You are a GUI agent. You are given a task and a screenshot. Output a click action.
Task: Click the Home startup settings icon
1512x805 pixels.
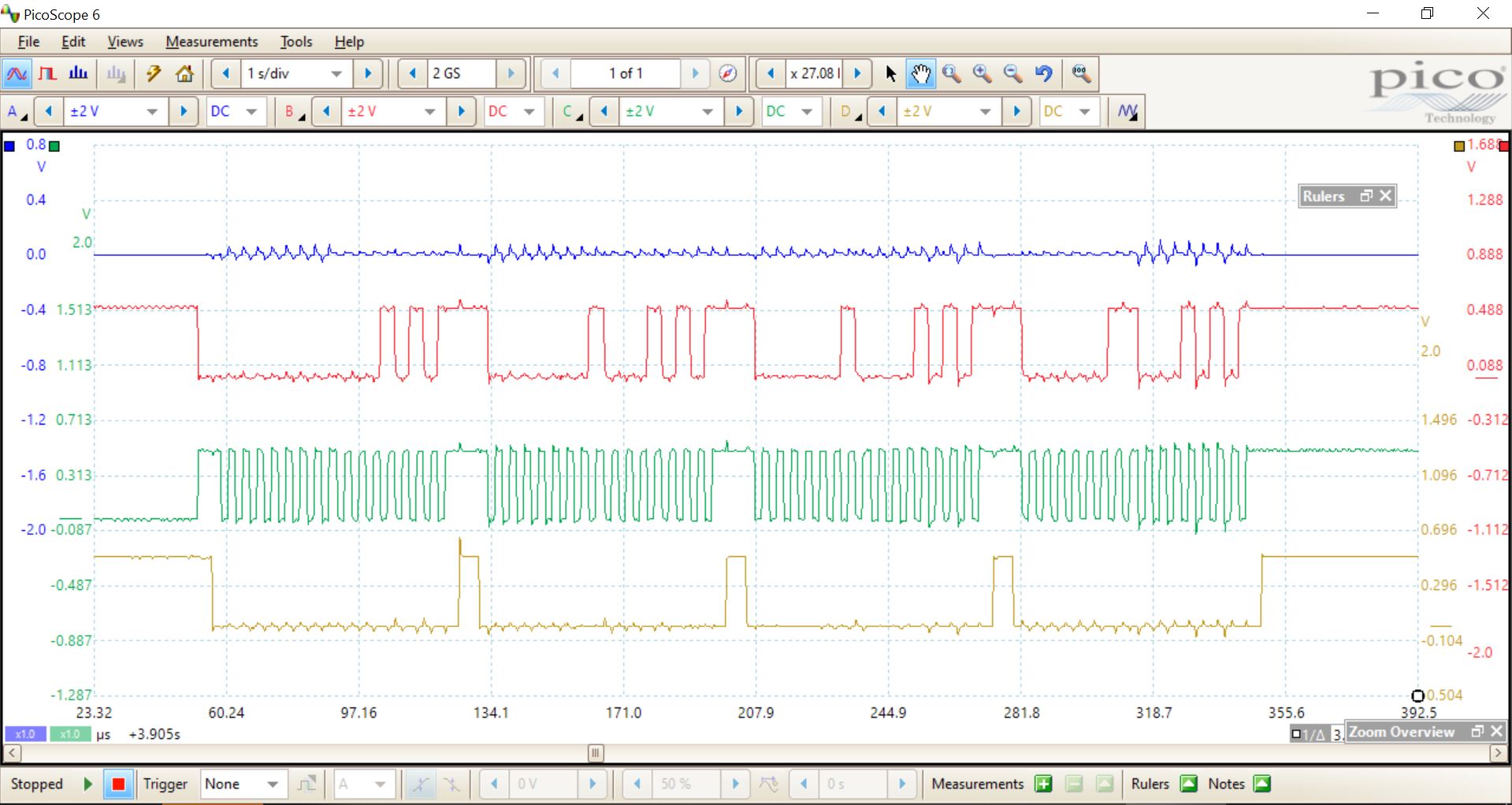[x=184, y=74]
